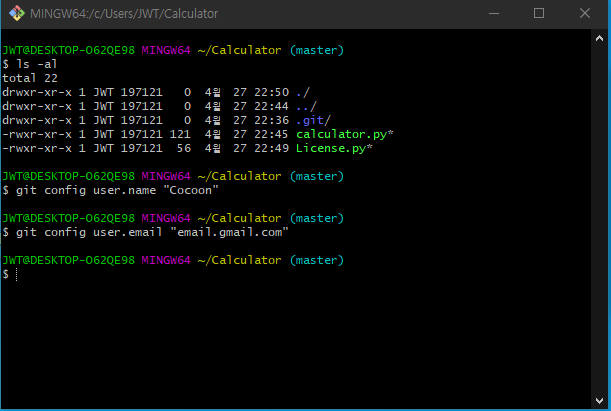Image resolution: width=611 pixels, height=411 pixels.
Task: Click the 22:45 timestamp of calculator.py
Action: pos(271,134)
